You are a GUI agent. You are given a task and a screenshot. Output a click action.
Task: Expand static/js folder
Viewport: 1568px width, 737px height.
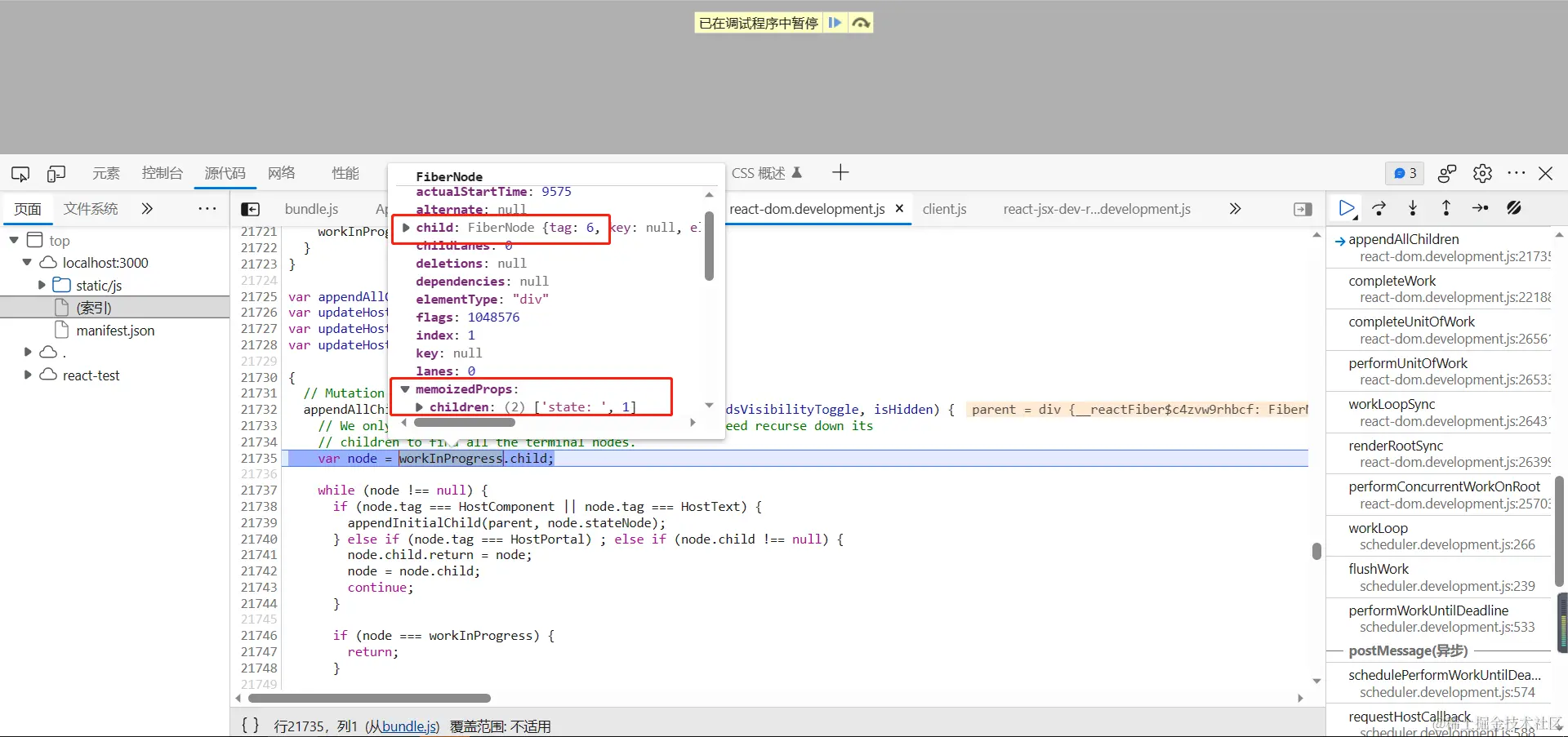[42, 285]
